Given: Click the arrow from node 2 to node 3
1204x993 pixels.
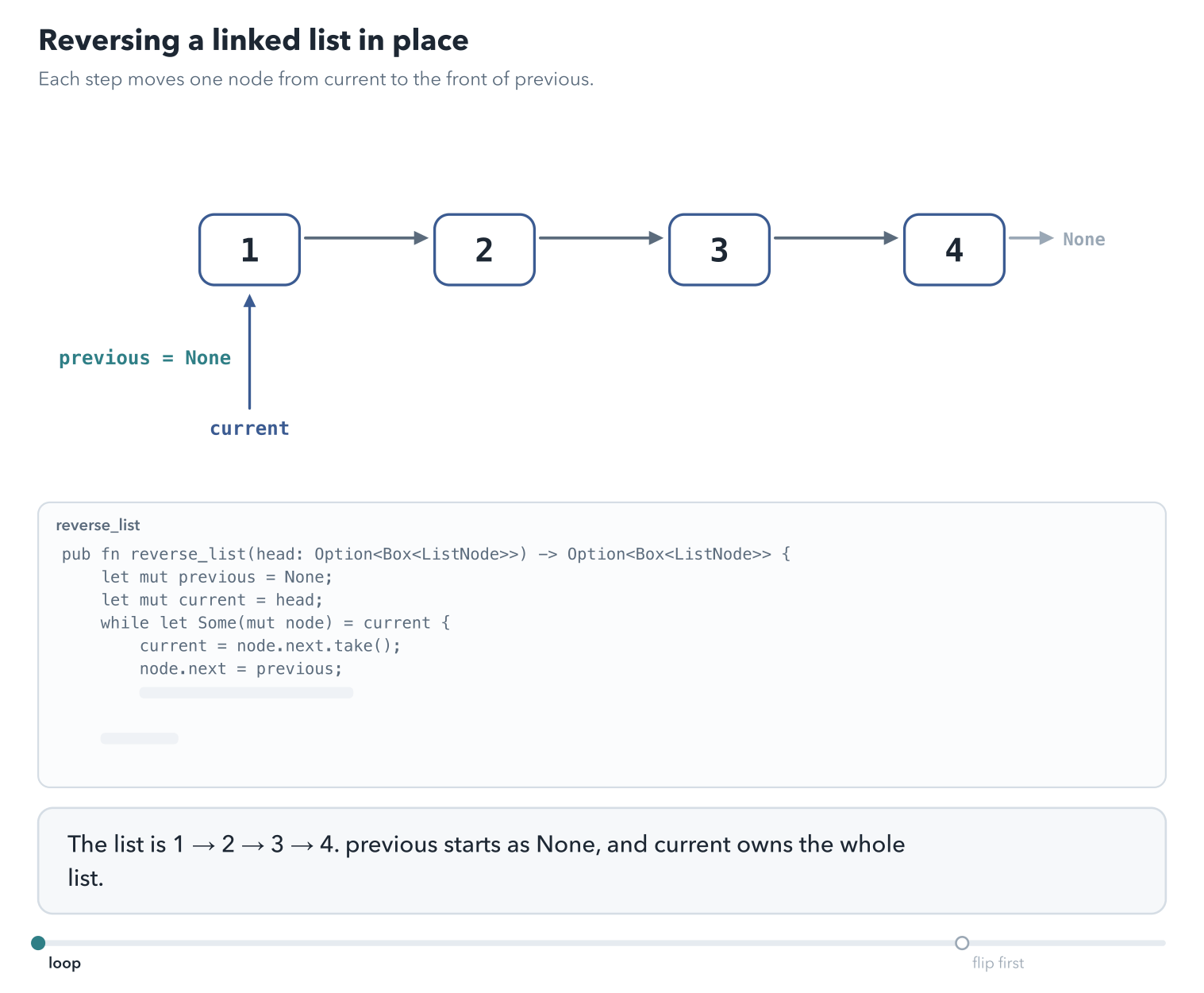Looking at the screenshot, I should [602, 237].
